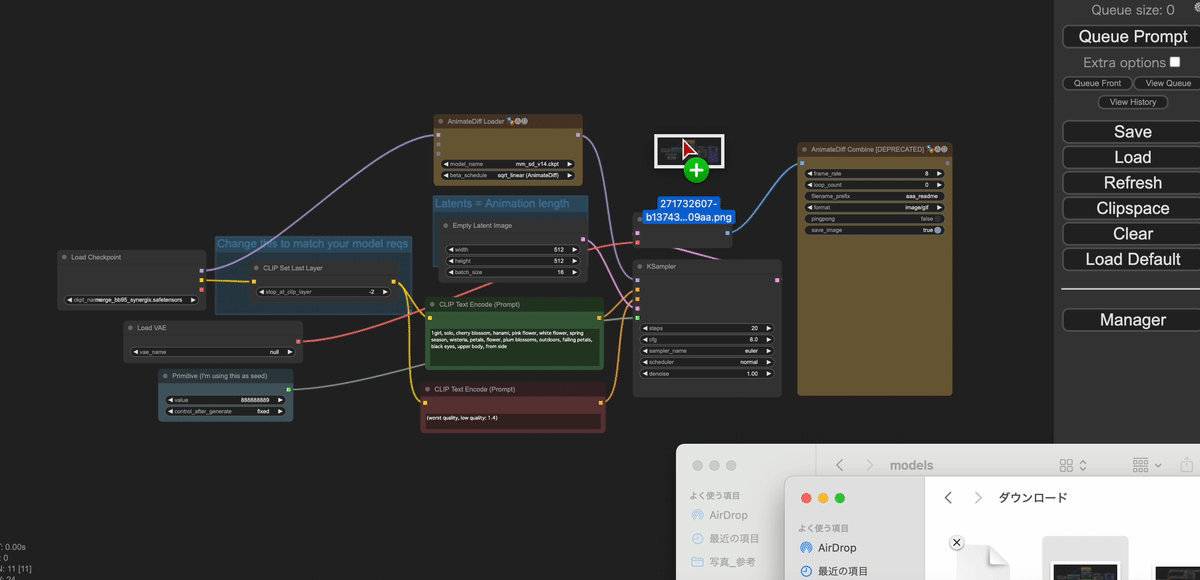This screenshot has height=580, width=1200.
Task: Open control_after_generate dropdown showing fixed
Action: point(225,411)
